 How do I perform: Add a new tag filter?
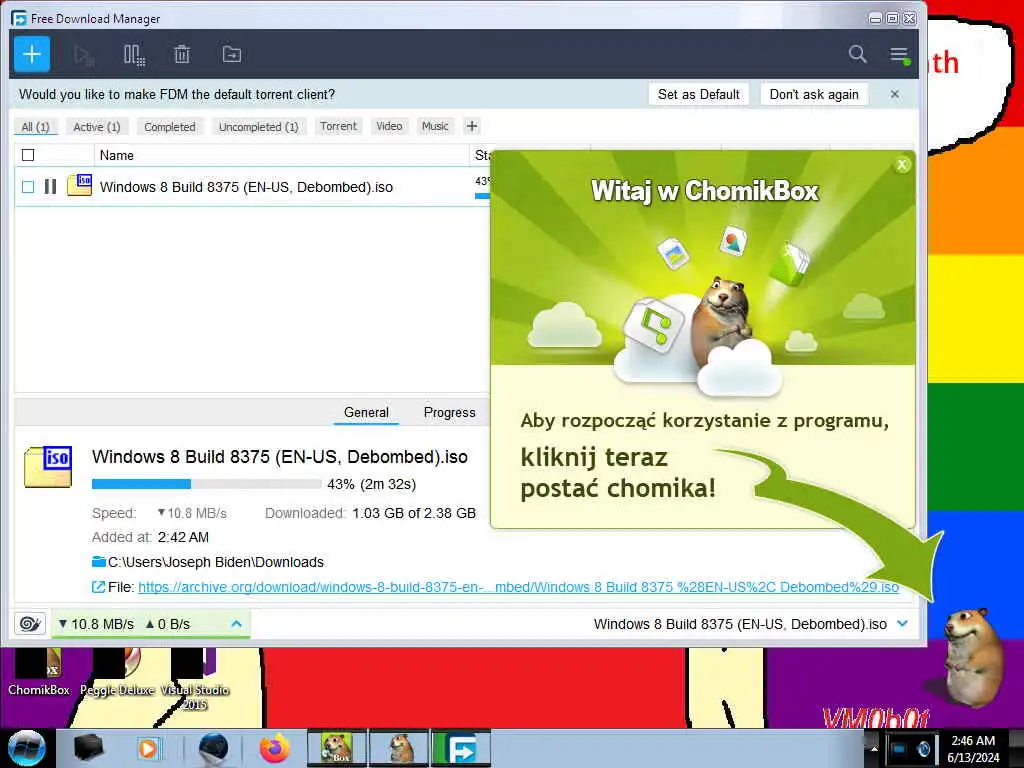(472, 126)
